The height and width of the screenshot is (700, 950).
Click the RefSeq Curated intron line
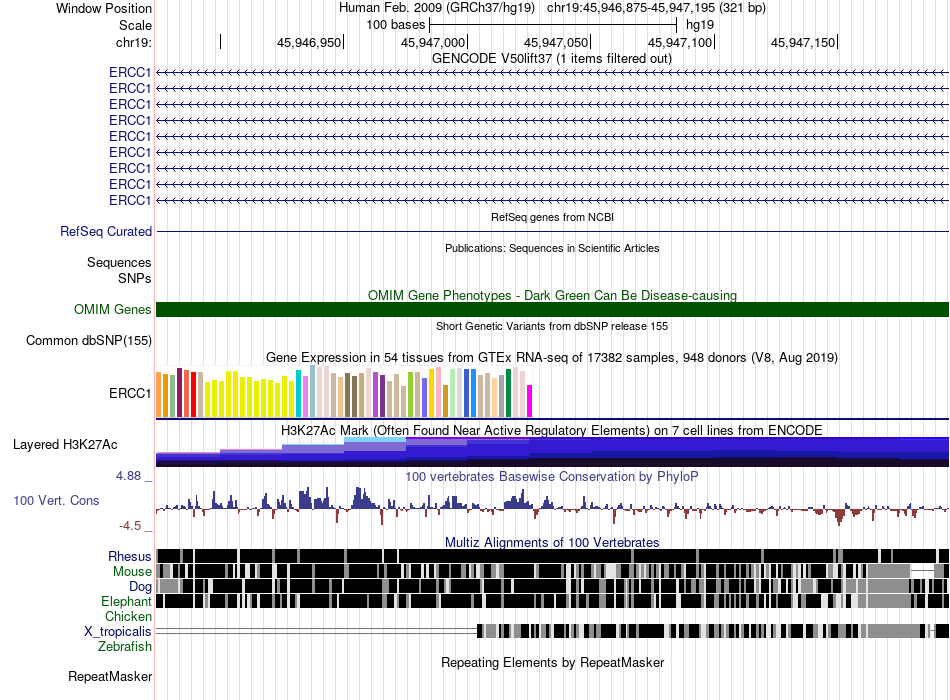(552, 232)
